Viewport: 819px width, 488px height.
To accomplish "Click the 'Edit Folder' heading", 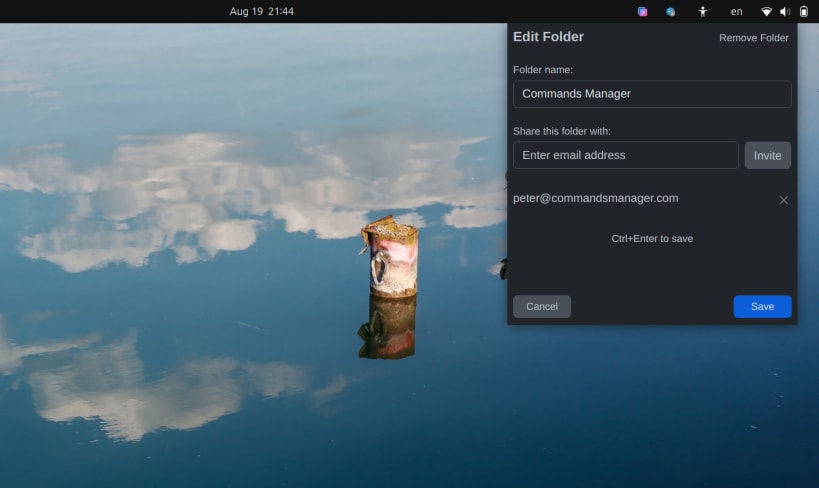I will [548, 37].
